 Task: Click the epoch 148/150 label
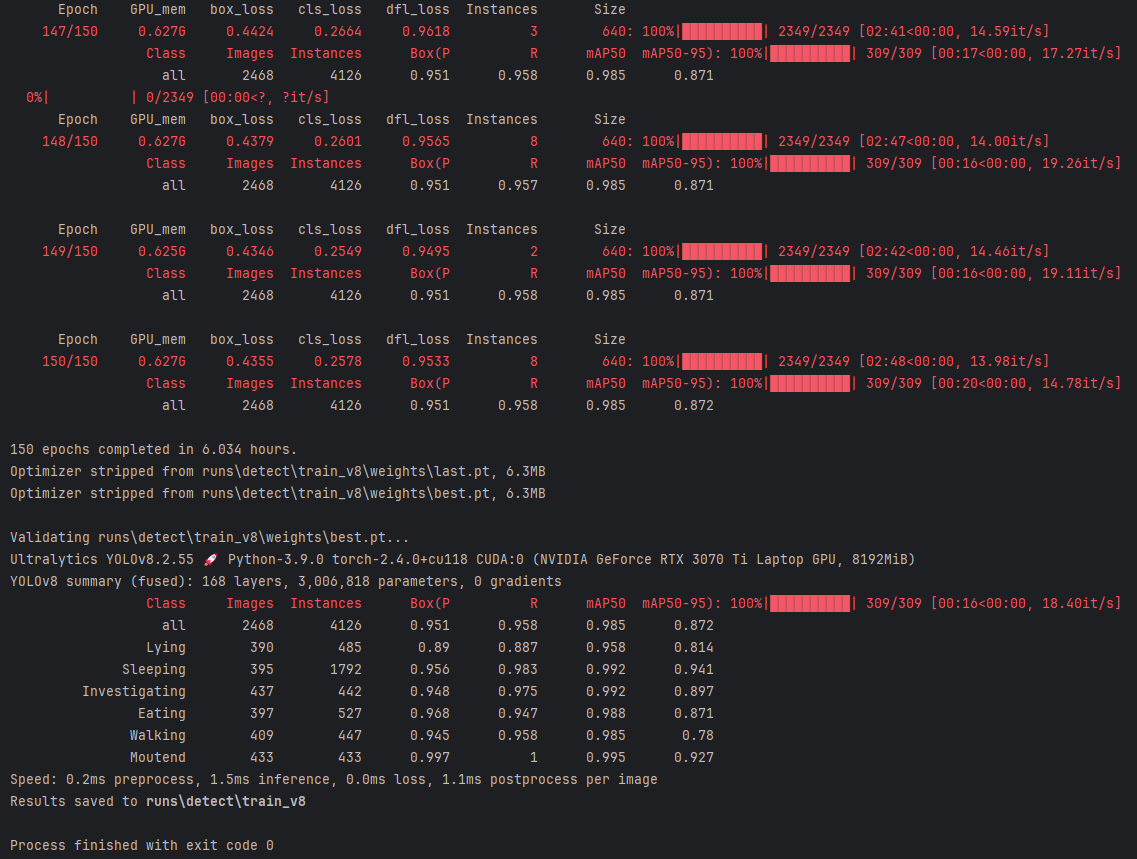(x=70, y=141)
